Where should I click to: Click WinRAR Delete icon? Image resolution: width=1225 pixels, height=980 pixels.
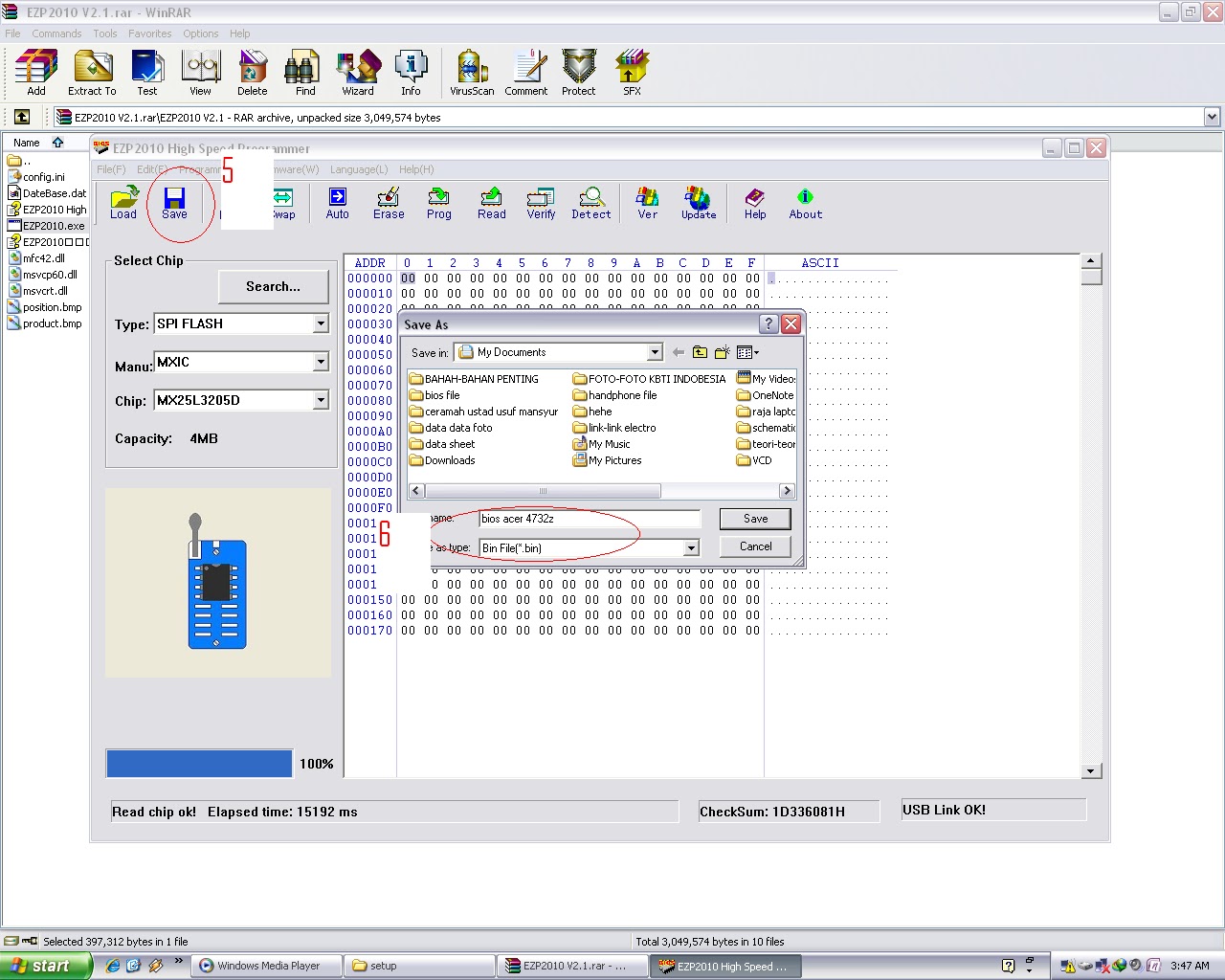point(253,73)
